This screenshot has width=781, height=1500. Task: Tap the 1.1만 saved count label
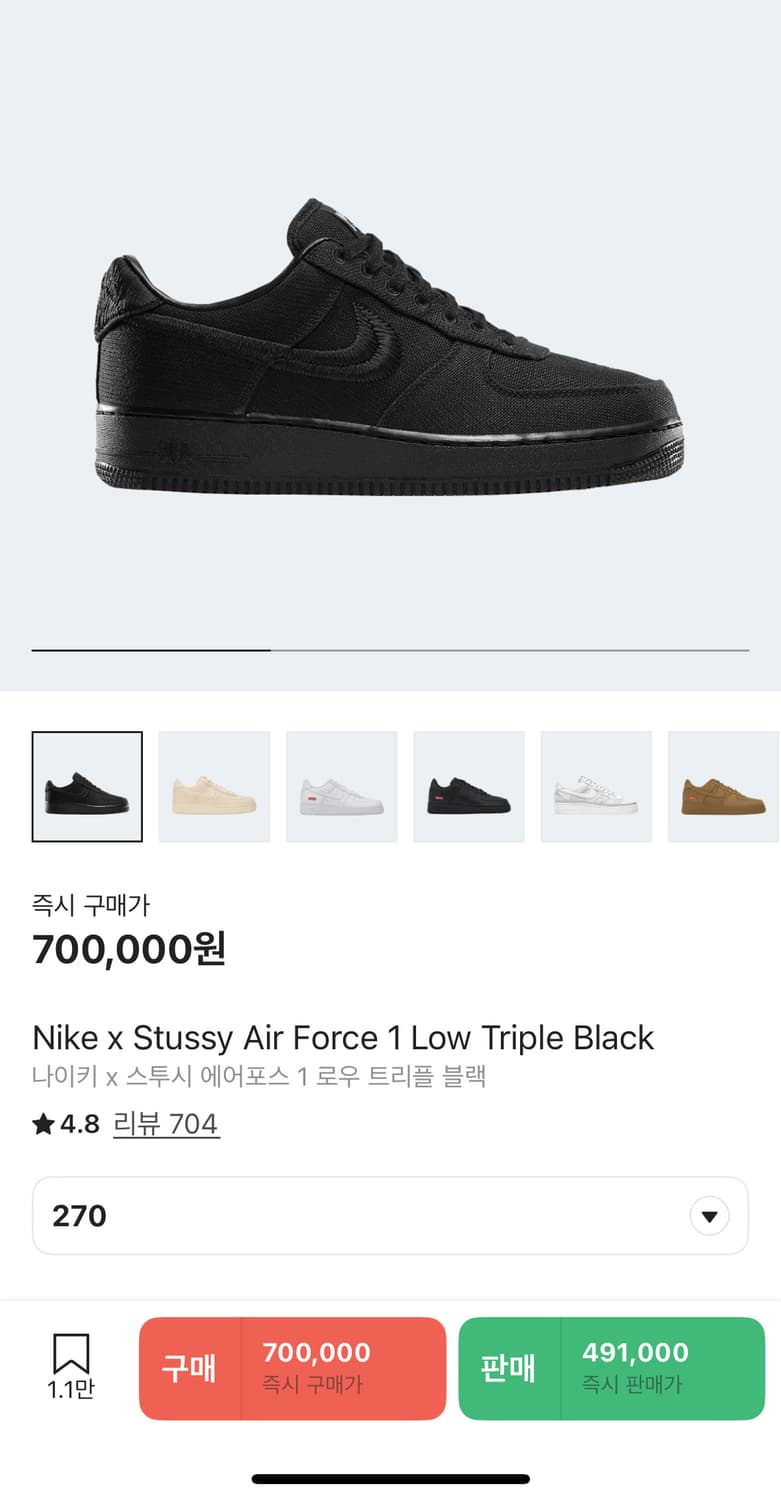click(71, 1390)
